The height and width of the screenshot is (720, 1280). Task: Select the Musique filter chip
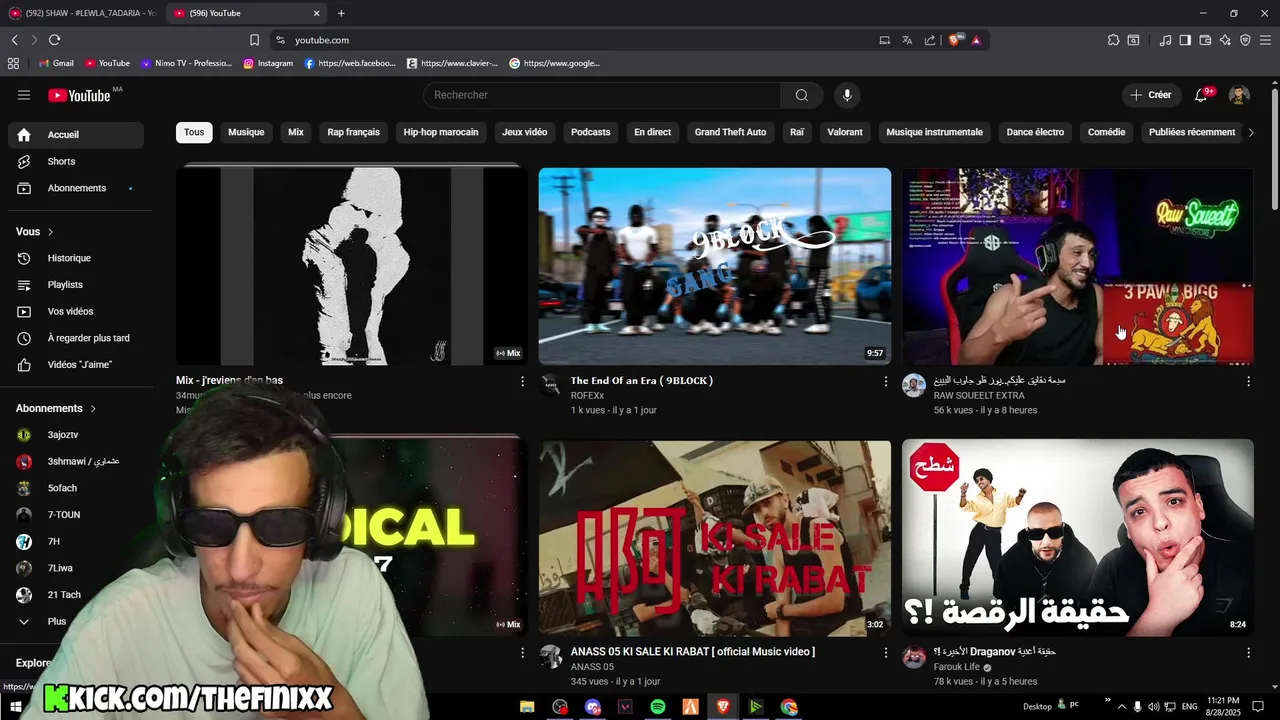pos(246,132)
